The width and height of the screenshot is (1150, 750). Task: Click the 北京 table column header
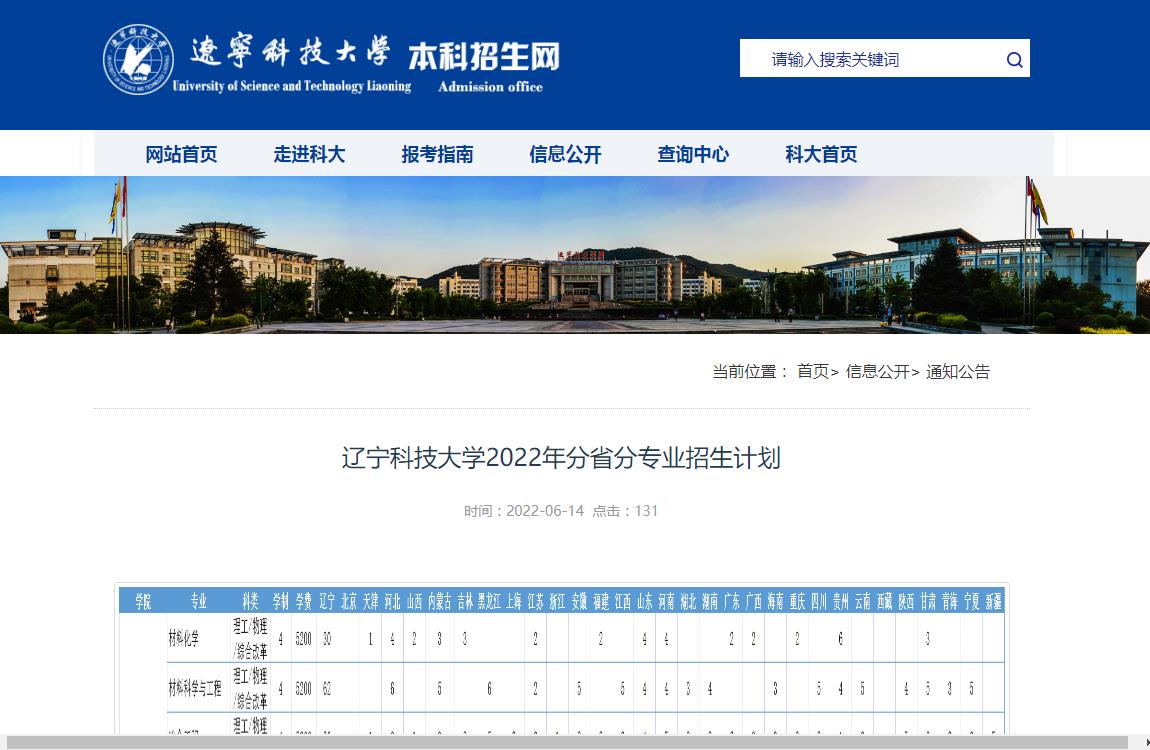pyautogui.click(x=348, y=601)
